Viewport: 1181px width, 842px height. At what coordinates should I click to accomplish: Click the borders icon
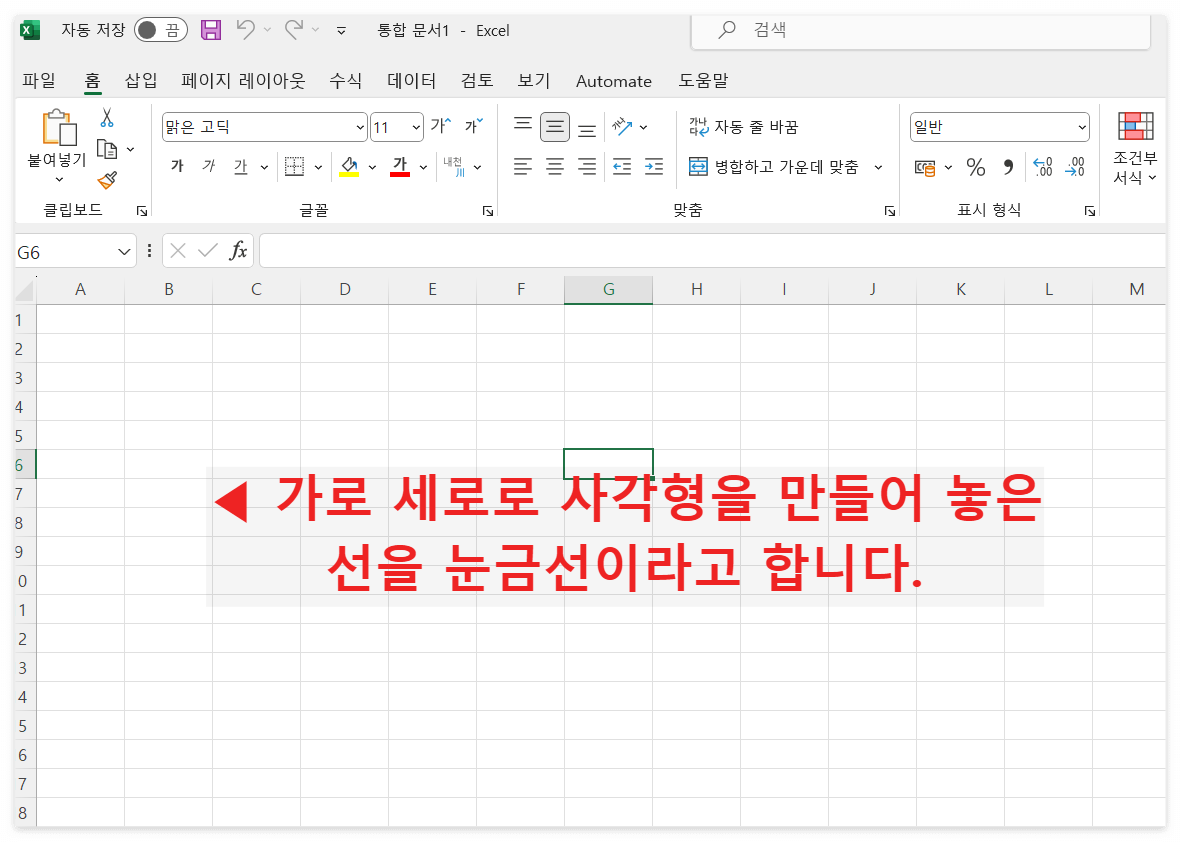[294, 166]
